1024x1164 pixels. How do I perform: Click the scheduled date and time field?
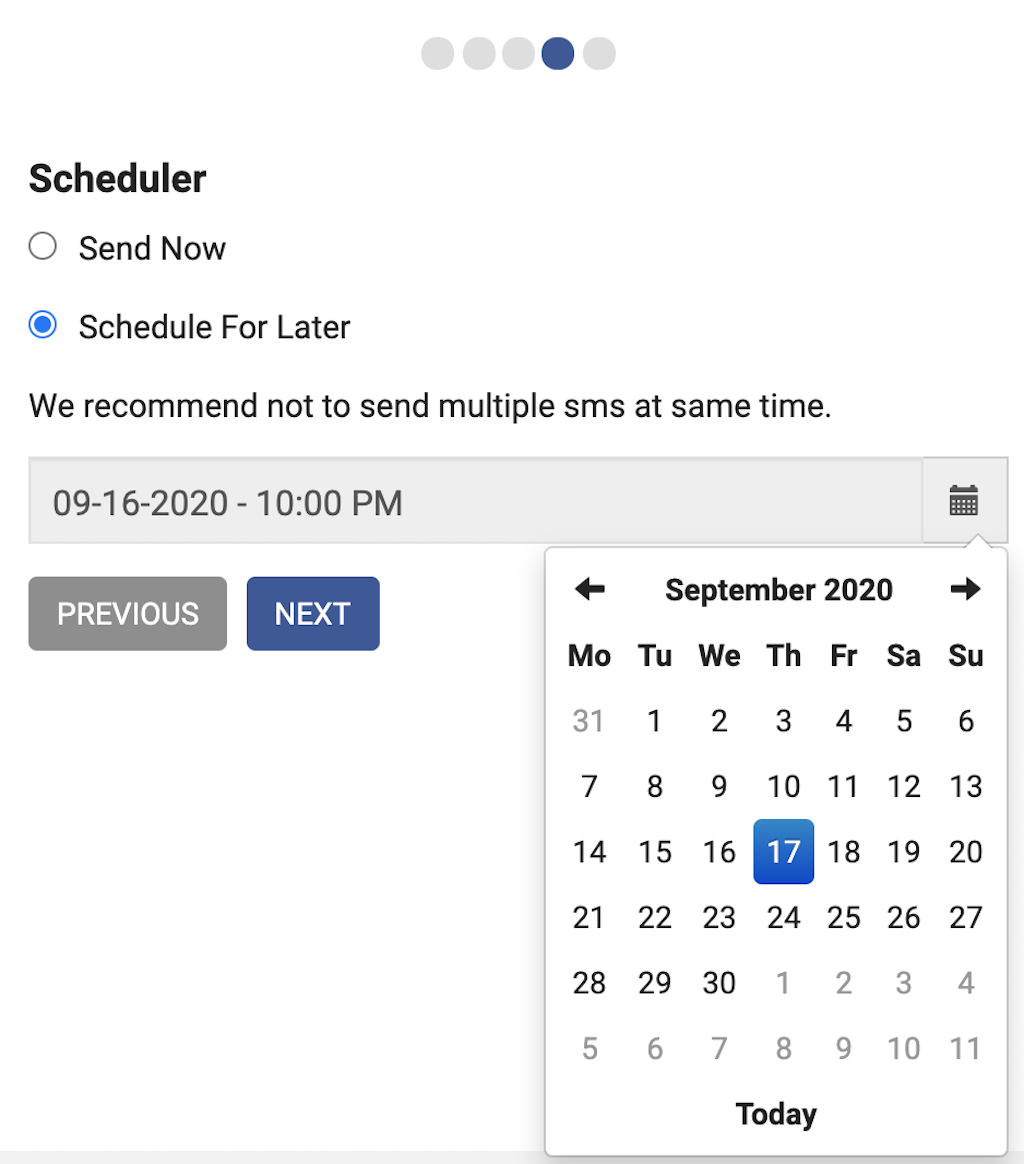point(475,501)
